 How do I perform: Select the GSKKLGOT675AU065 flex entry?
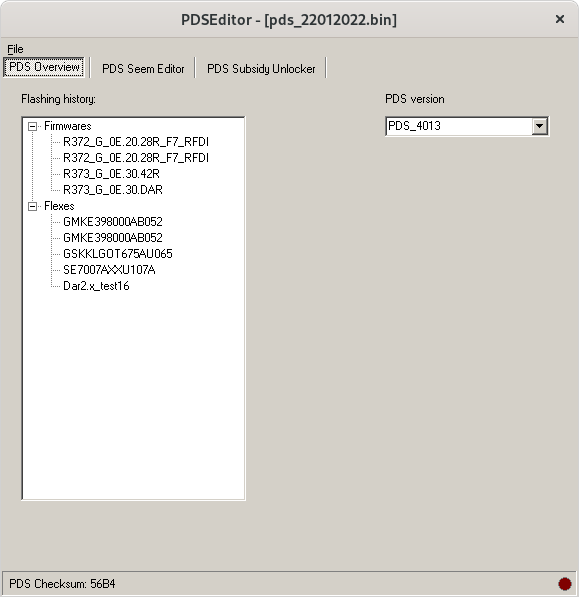click(118, 254)
